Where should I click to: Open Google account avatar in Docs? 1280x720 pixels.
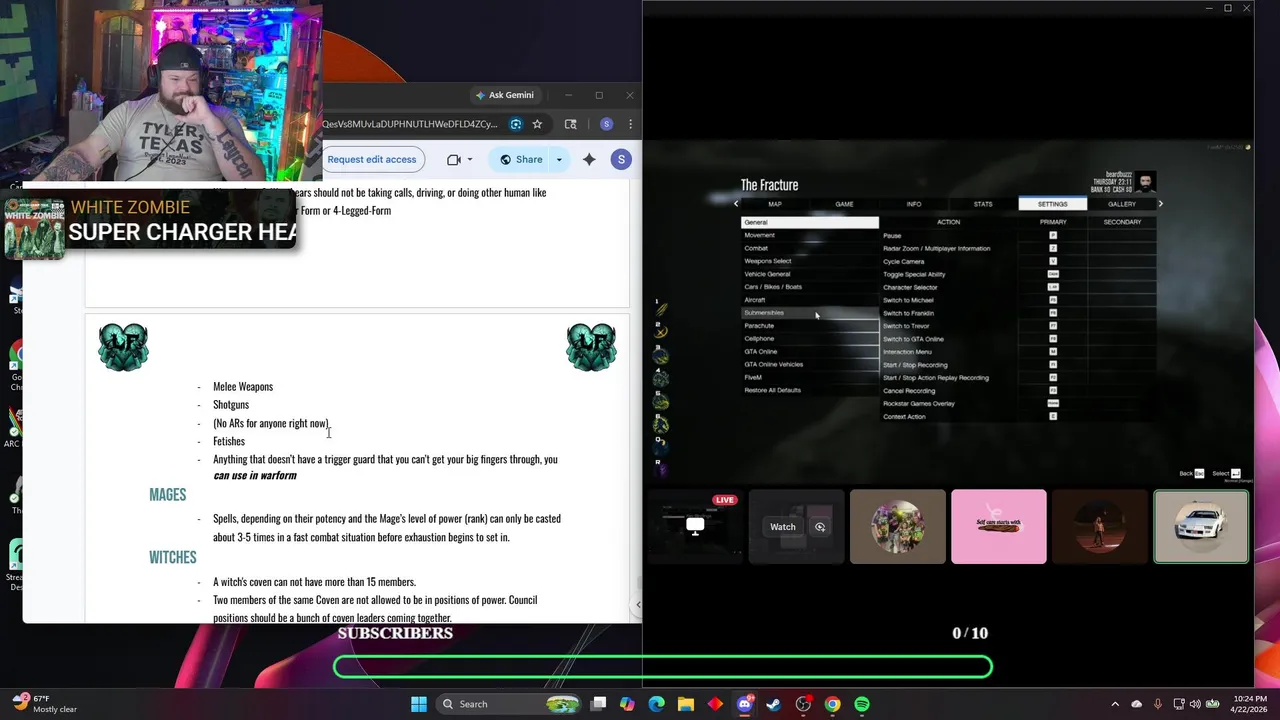click(621, 160)
